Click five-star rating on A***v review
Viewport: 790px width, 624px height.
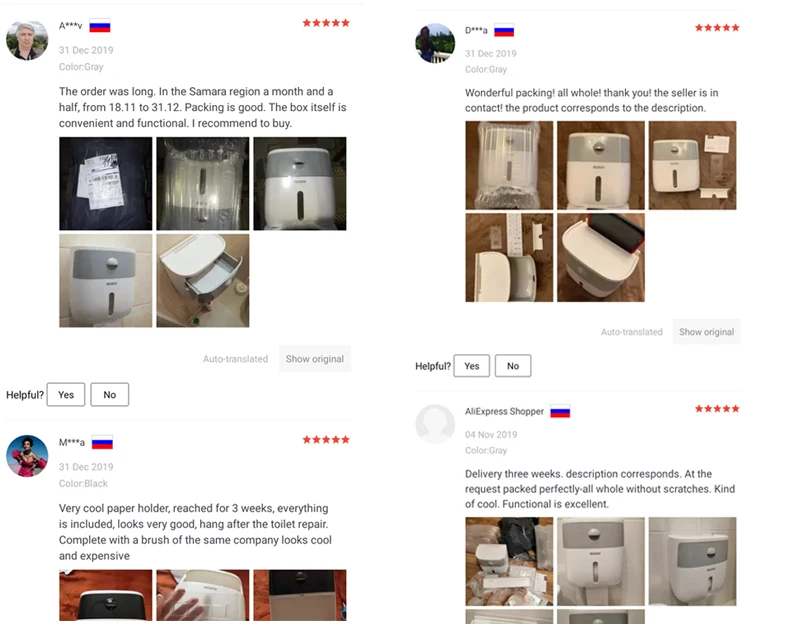pyautogui.click(x=326, y=23)
